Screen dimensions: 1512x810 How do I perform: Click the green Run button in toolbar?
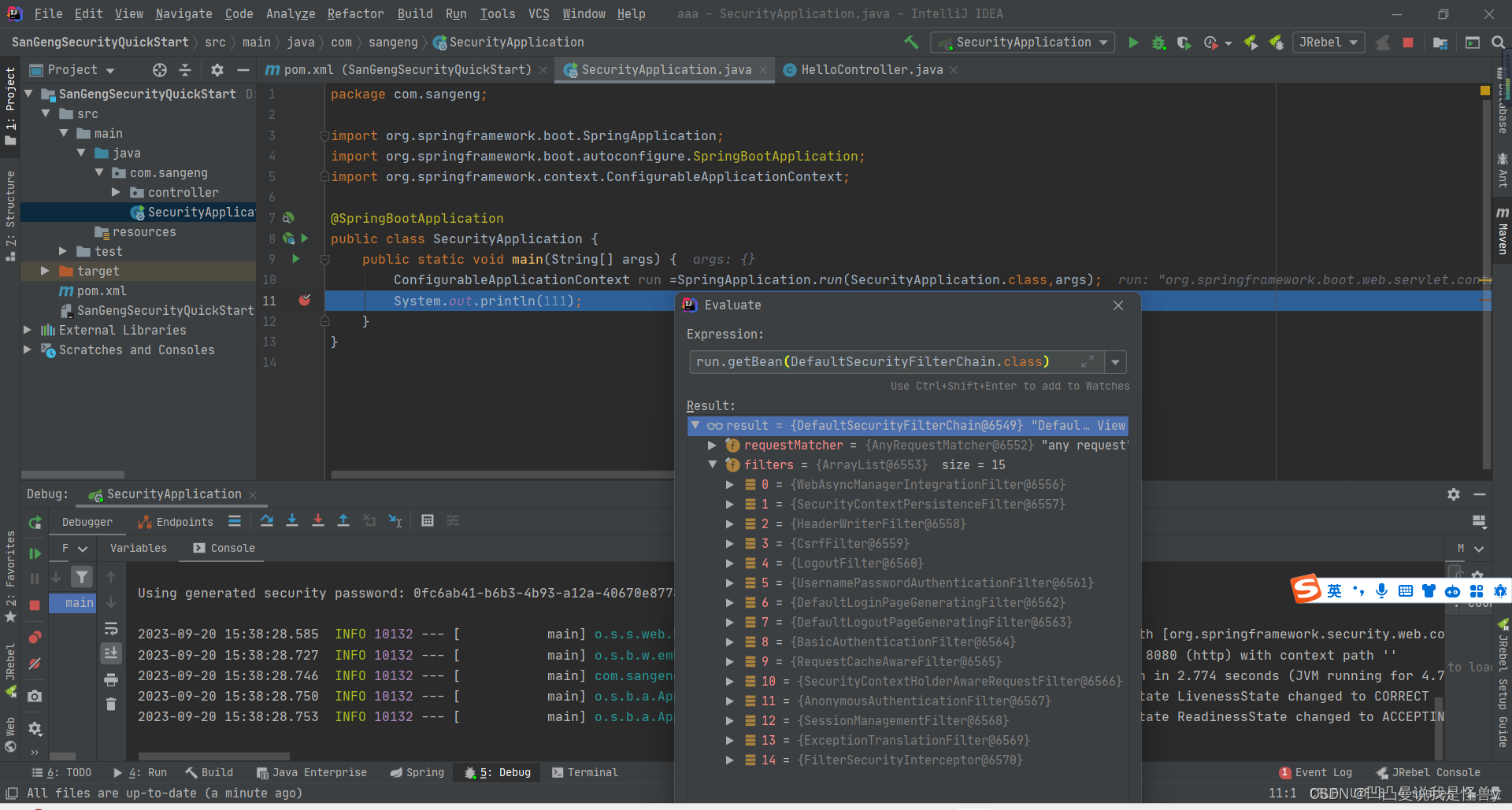[x=1133, y=43]
